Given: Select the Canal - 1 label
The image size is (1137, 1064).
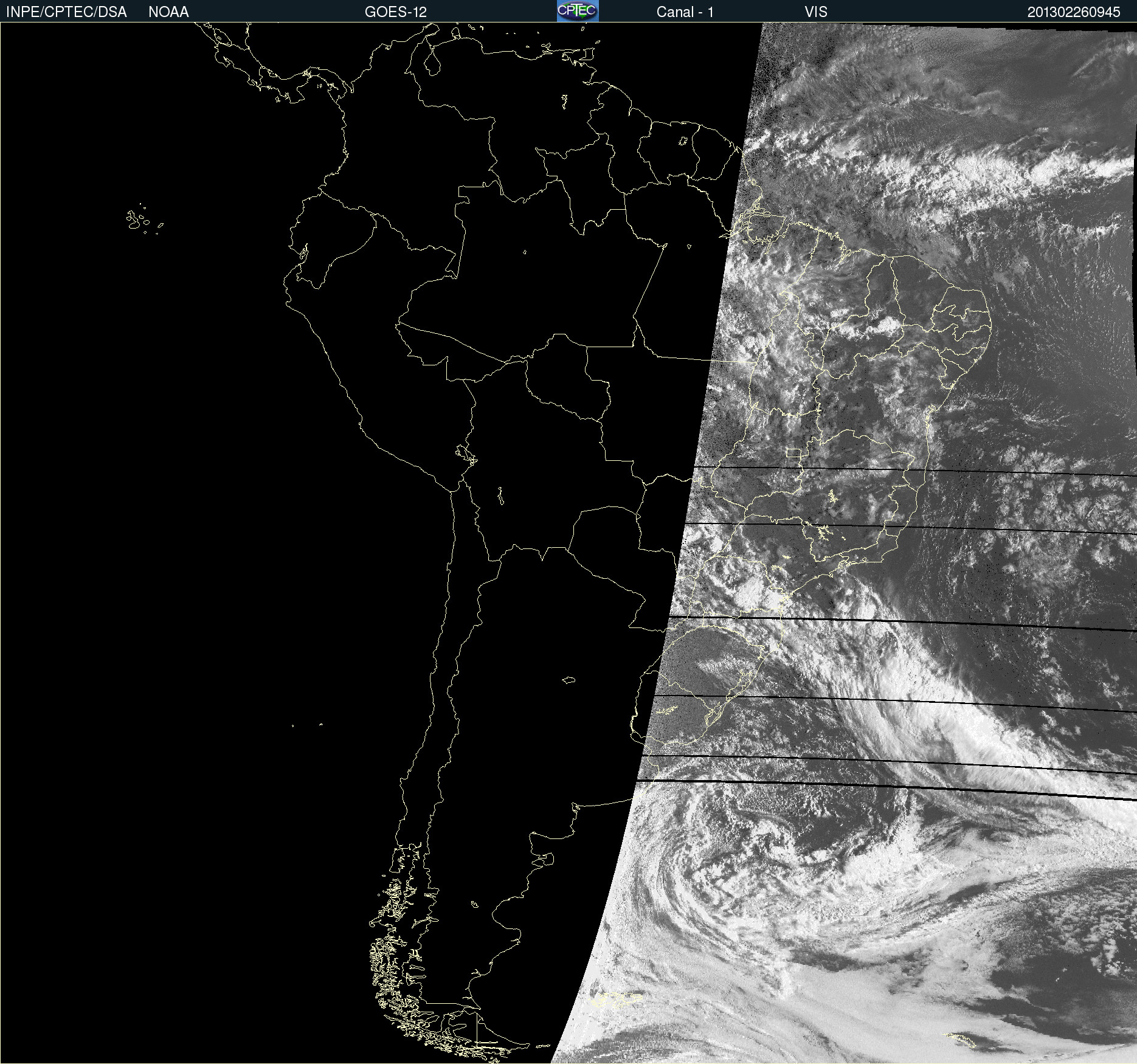Looking at the screenshot, I should (x=685, y=12).
